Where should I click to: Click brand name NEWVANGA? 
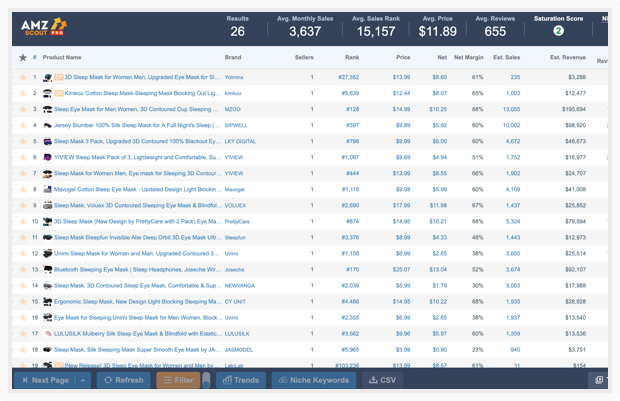(240, 286)
